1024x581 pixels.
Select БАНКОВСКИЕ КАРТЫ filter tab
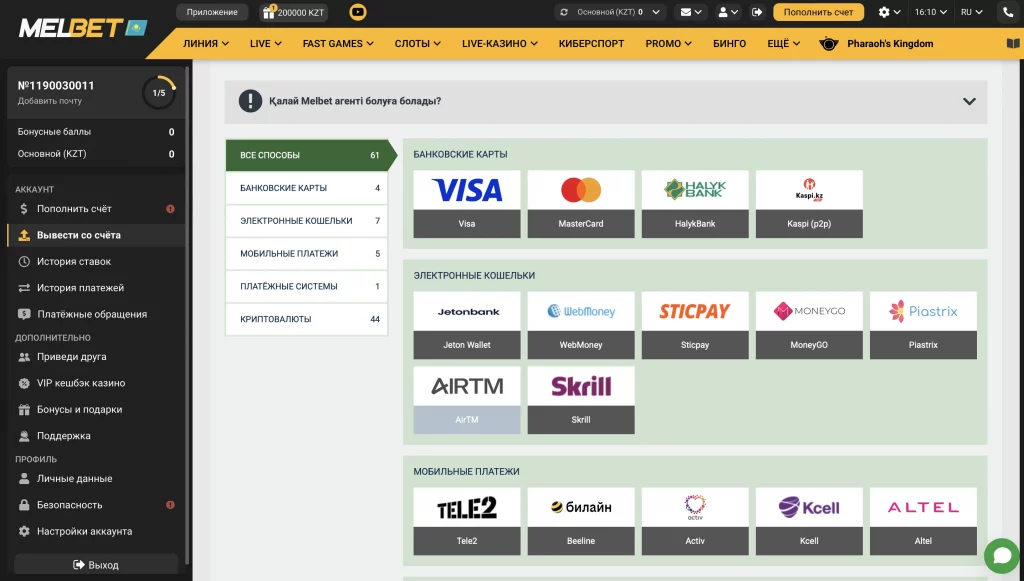click(306, 188)
